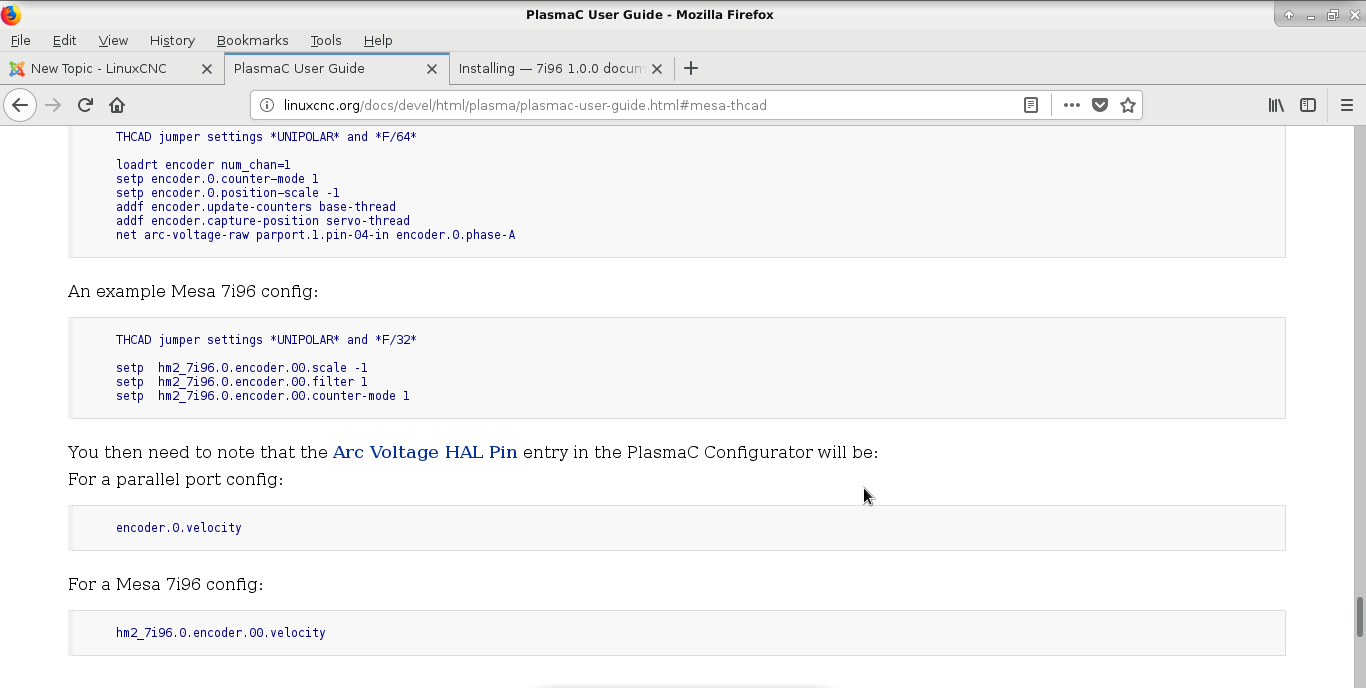The image size is (1366, 688).
Task: Open the Help menu
Action: point(378,40)
